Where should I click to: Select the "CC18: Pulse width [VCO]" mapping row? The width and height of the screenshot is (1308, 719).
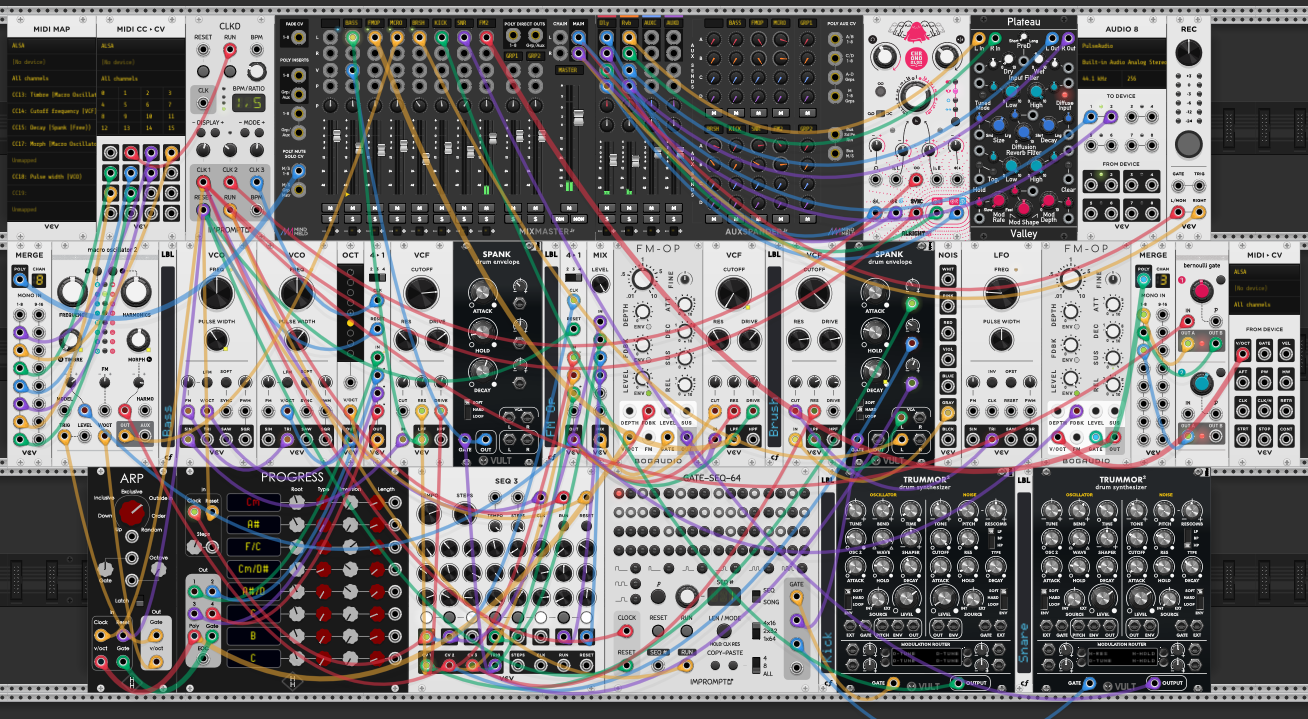coord(51,176)
